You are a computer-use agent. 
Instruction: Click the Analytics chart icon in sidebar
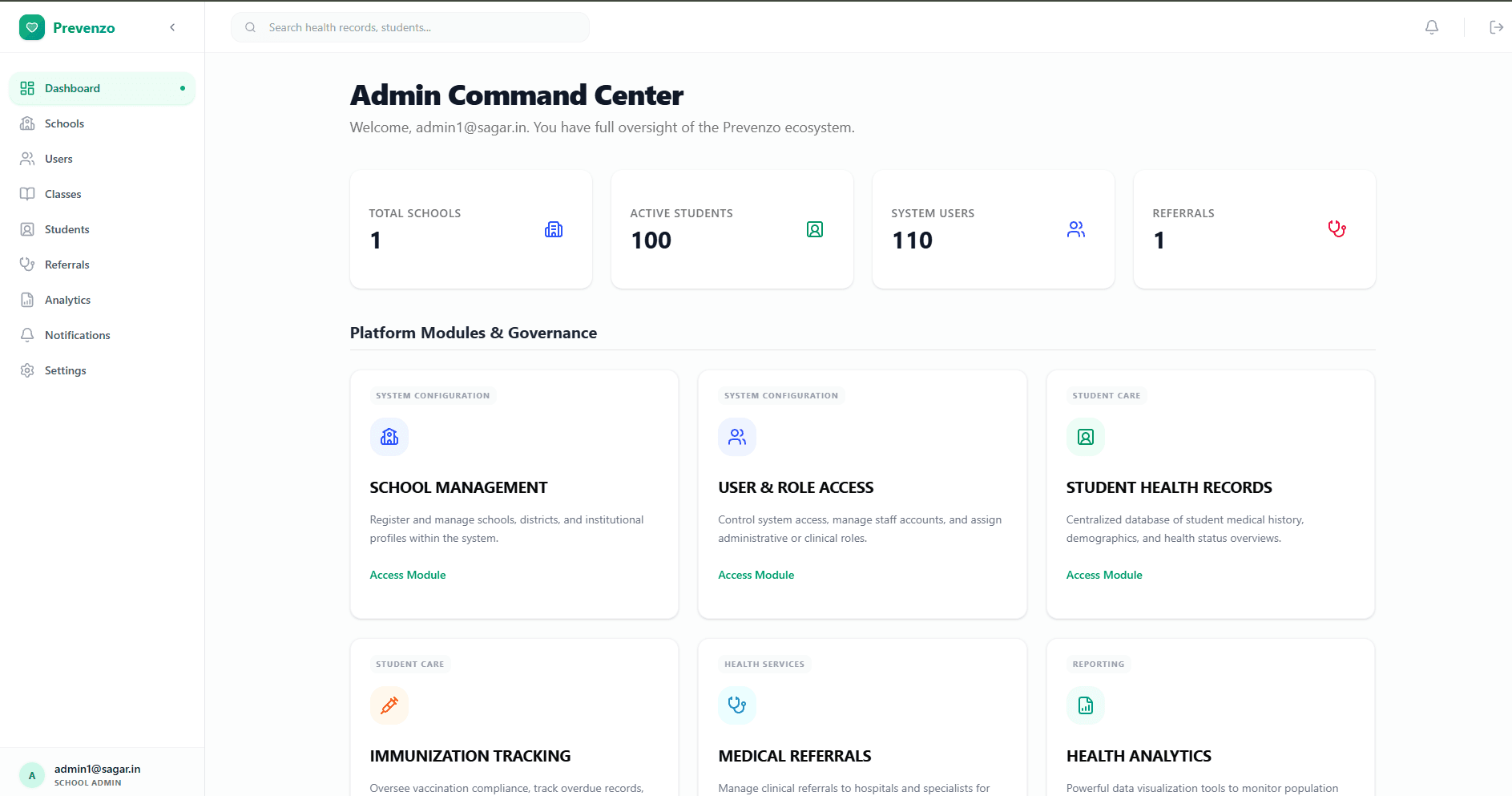(27, 300)
